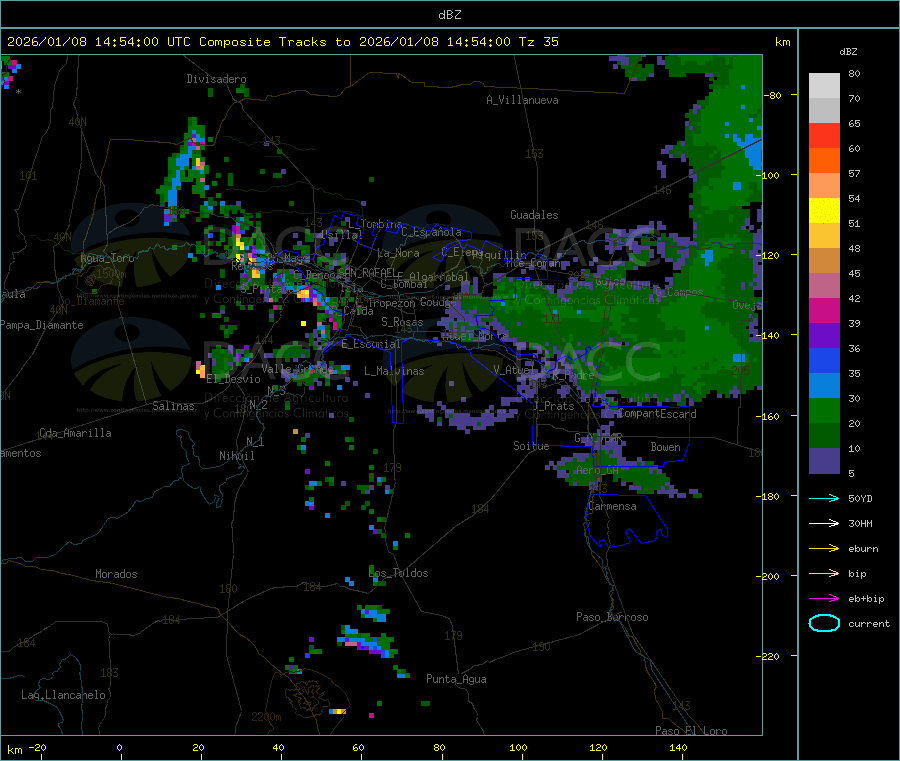The width and height of the screenshot is (900, 761).
Task: Click the 'Cda_Amarilla' map label
Action: pyautogui.click(x=75, y=433)
